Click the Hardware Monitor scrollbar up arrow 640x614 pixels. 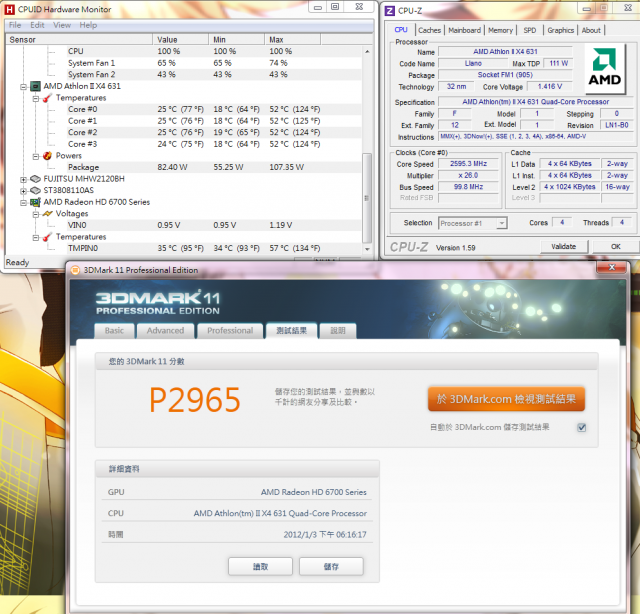pyautogui.click(x=367, y=51)
